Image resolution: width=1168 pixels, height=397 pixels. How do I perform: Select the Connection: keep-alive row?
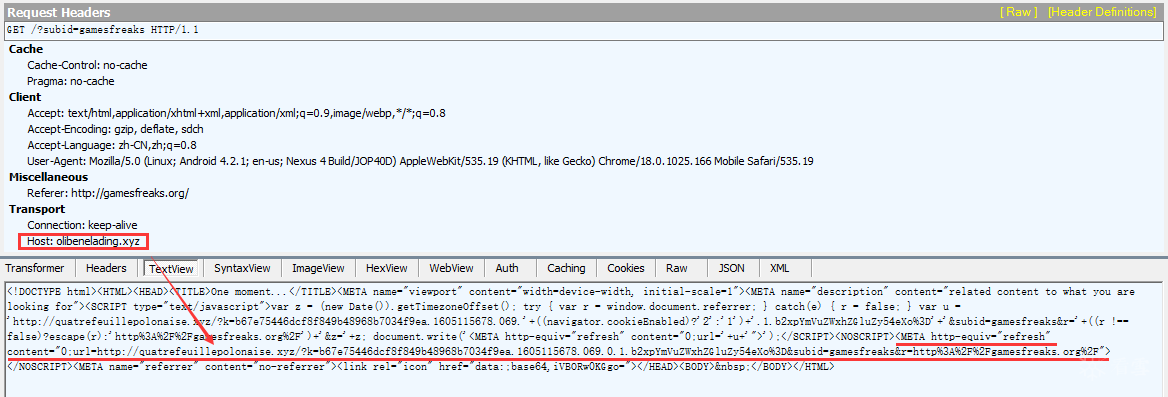click(82, 225)
